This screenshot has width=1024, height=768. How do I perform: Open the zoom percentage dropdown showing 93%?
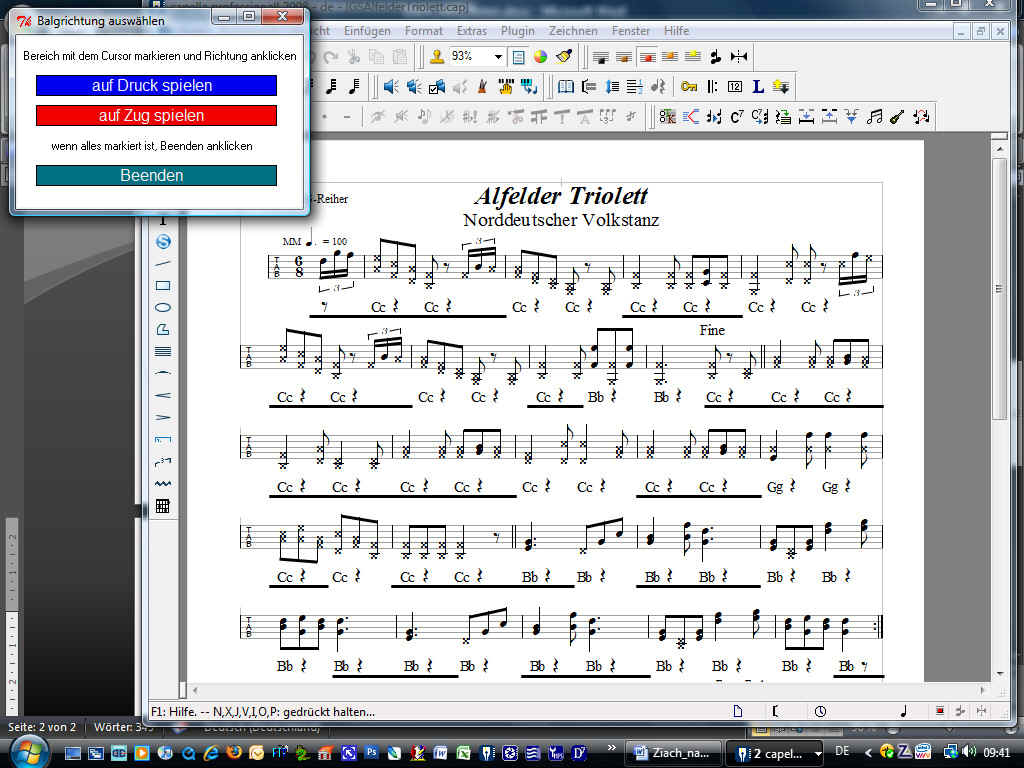498,57
